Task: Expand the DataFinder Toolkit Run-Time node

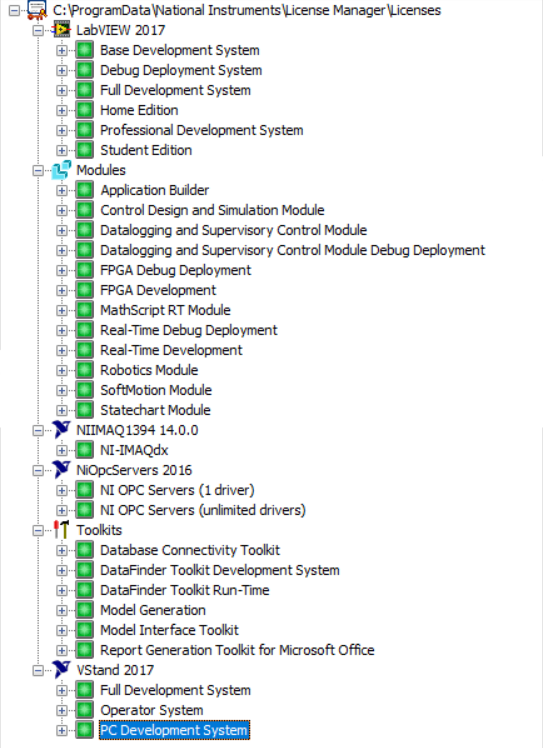Action: [62, 590]
